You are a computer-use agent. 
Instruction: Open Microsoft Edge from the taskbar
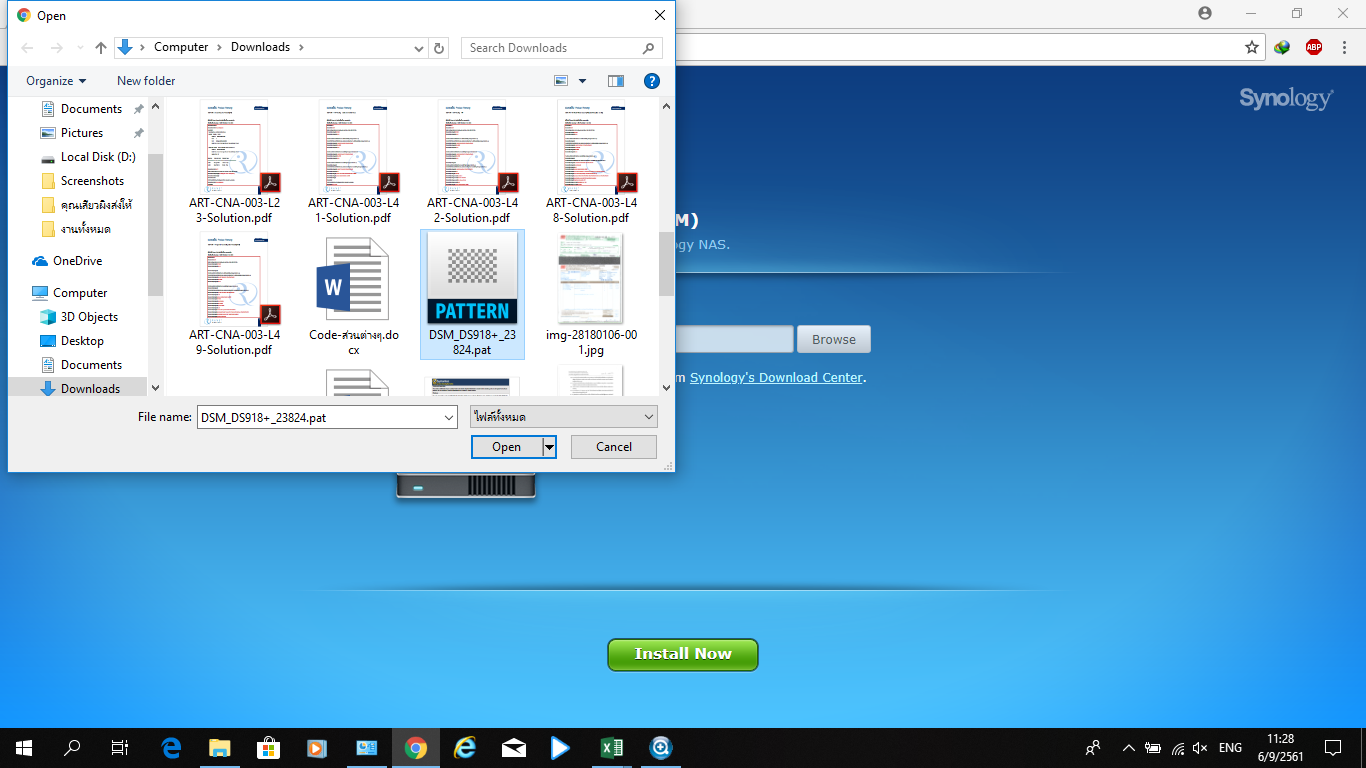pyautogui.click(x=171, y=748)
